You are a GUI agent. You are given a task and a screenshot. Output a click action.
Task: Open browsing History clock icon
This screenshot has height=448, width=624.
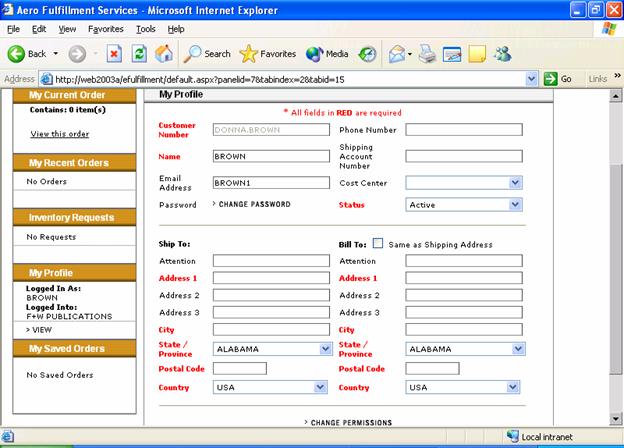[x=367, y=54]
